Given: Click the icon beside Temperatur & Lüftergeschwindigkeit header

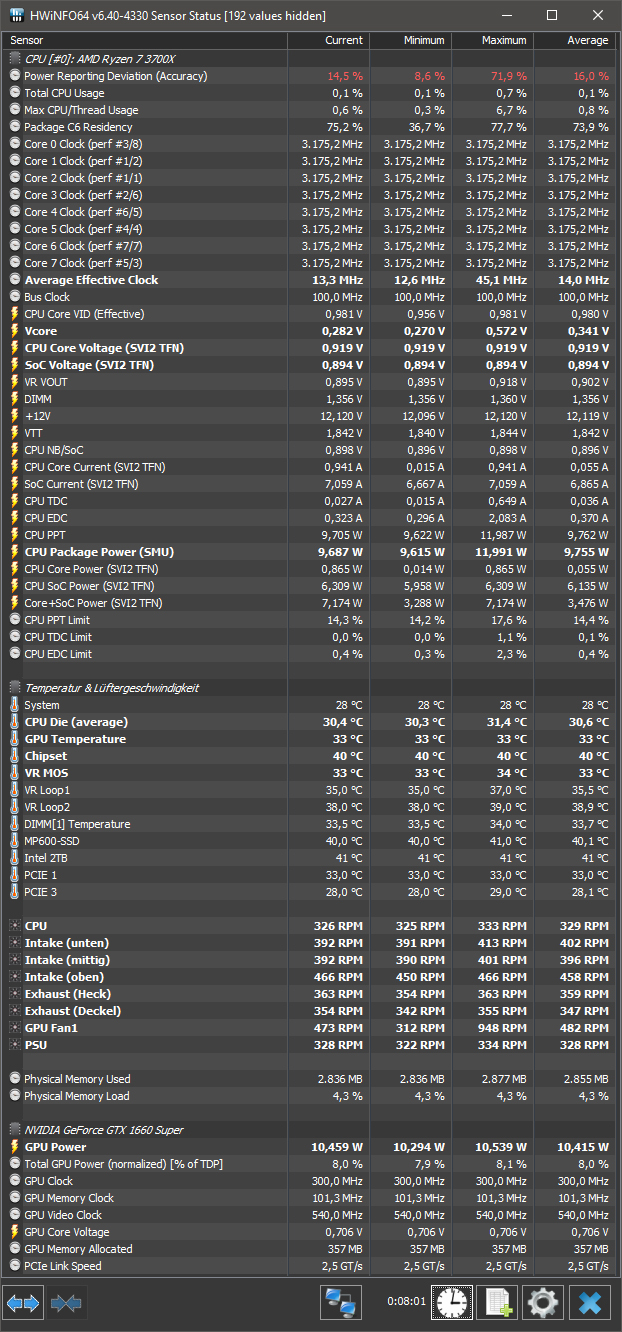Looking at the screenshot, I should [x=15, y=688].
